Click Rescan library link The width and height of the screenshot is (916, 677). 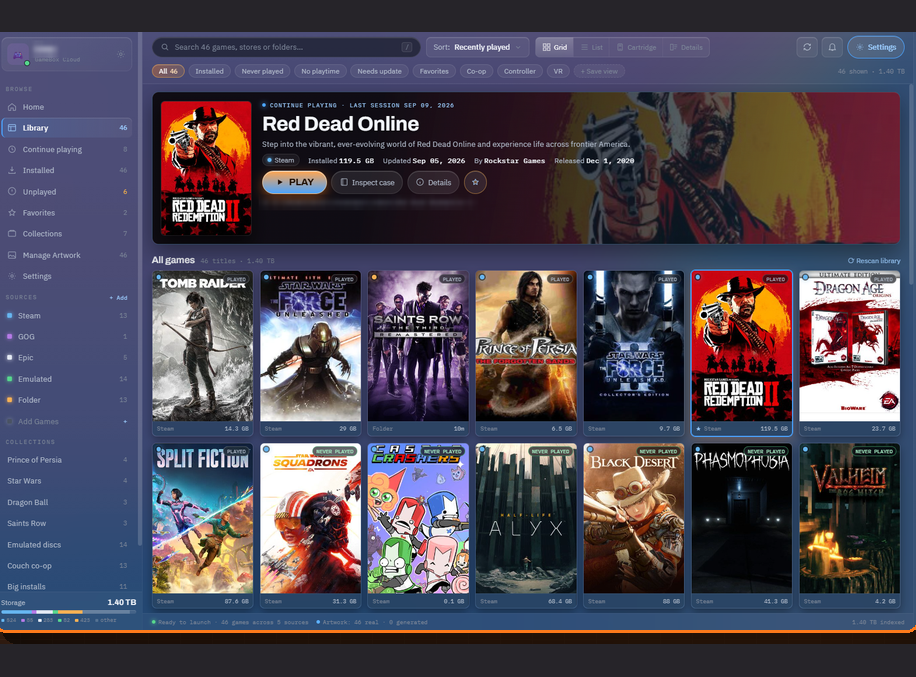coord(874,261)
